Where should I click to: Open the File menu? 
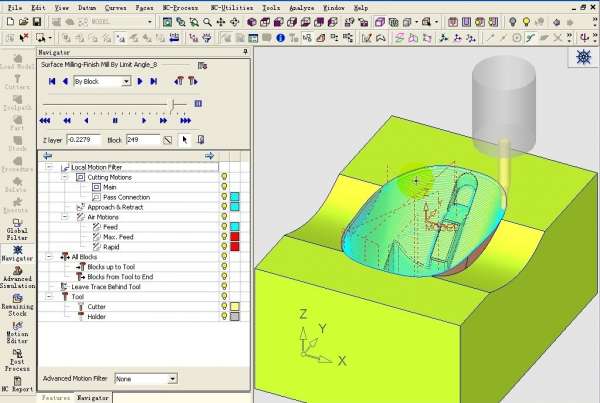[15, 8]
